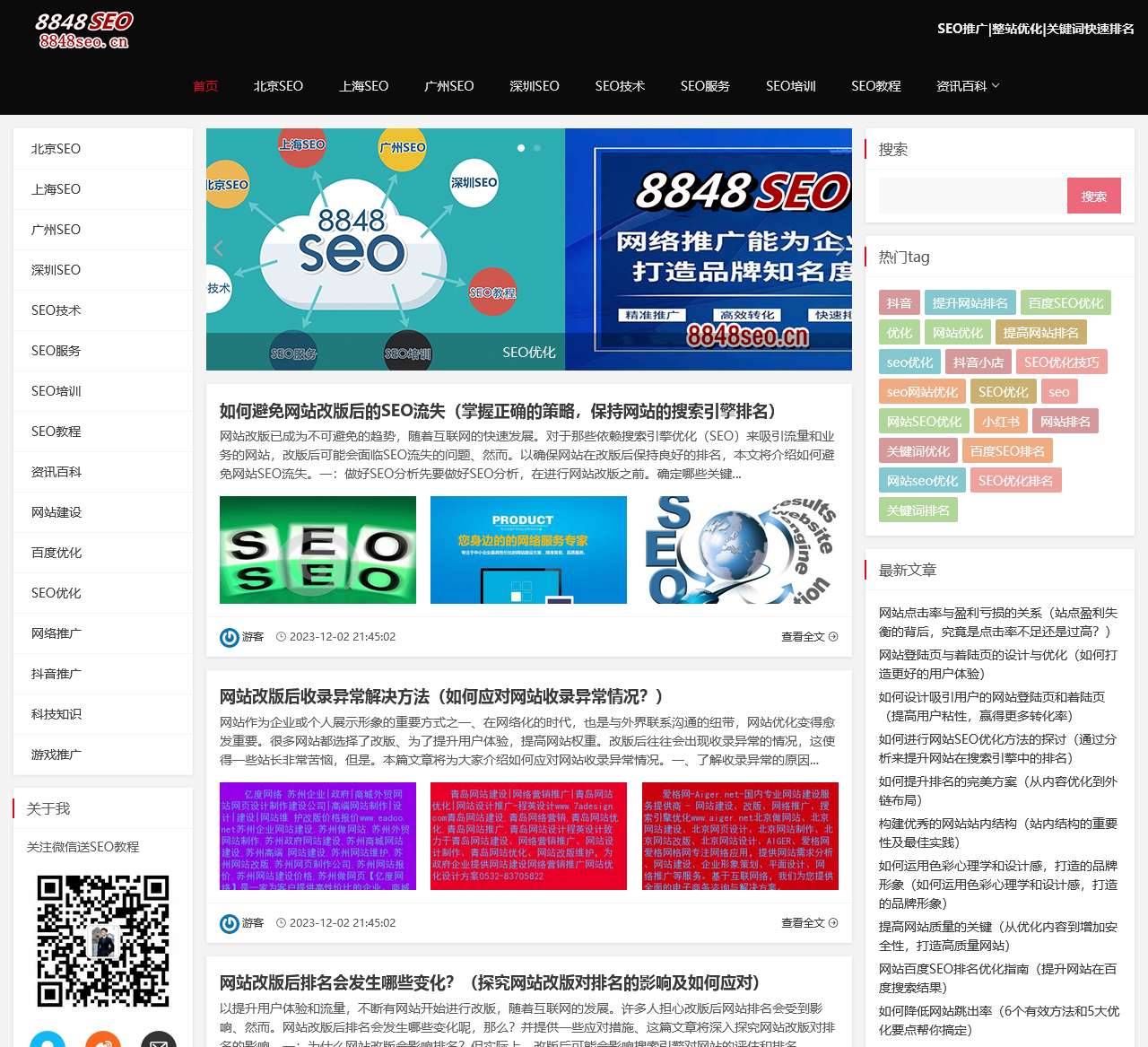Click 查看全文 for the 收录异常 article
This screenshot has height=1047, width=1148.
click(810, 923)
